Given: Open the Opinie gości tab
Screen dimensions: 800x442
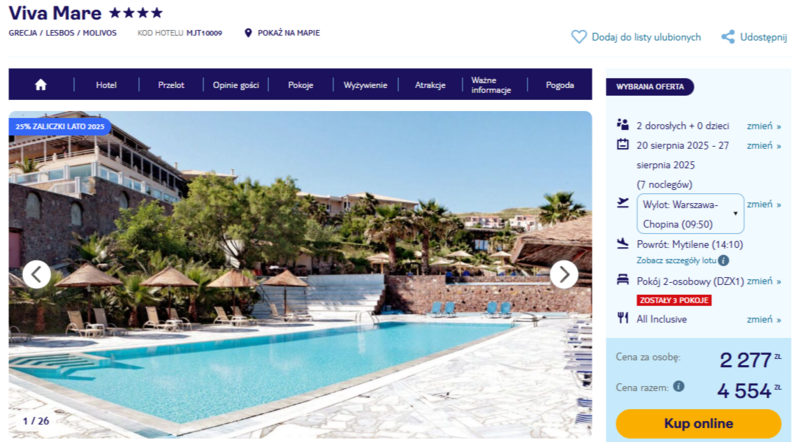Looking at the screenshot, I should [236, 85].
